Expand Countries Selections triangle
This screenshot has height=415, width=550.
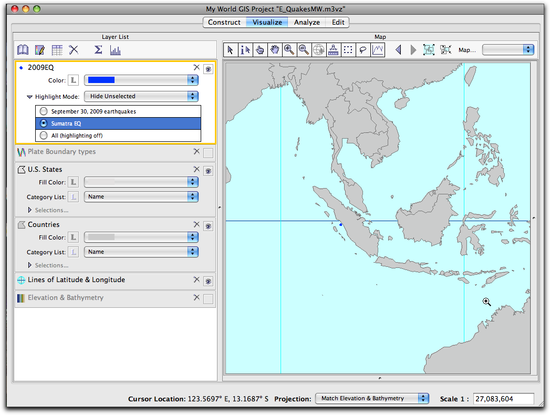[x=30, y=265]
